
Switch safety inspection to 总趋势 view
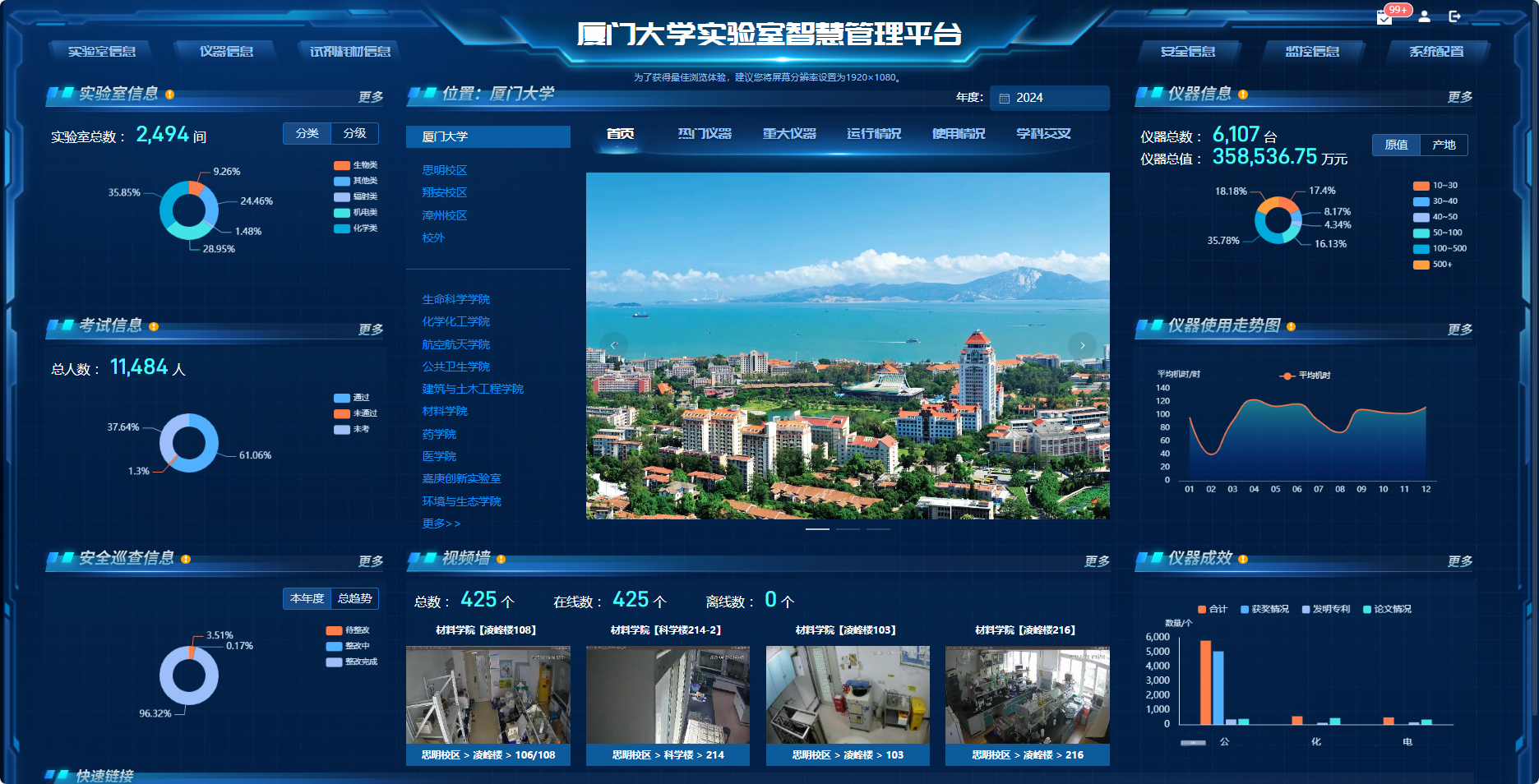tap(354, 598)
